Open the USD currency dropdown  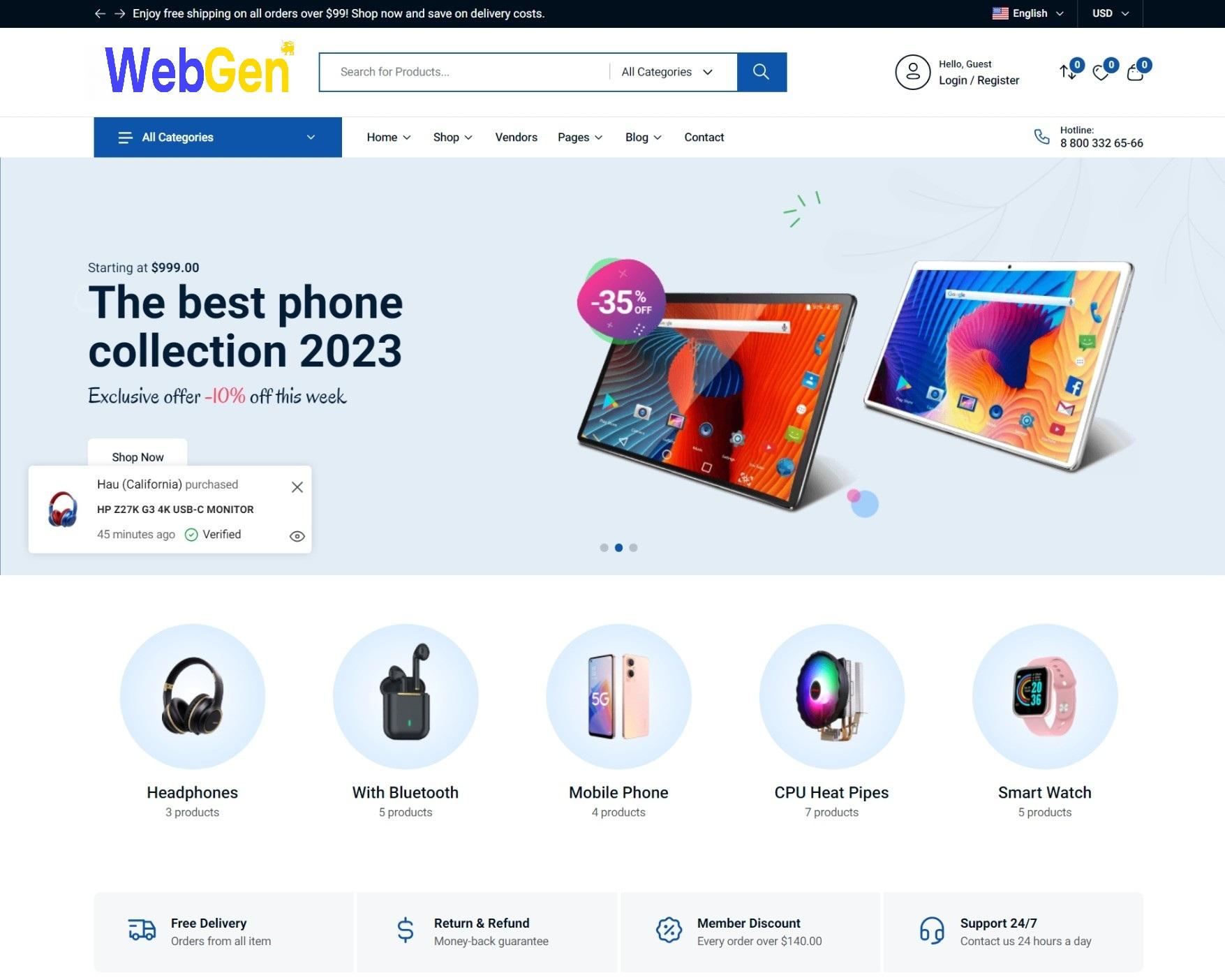pos(1110,13)
